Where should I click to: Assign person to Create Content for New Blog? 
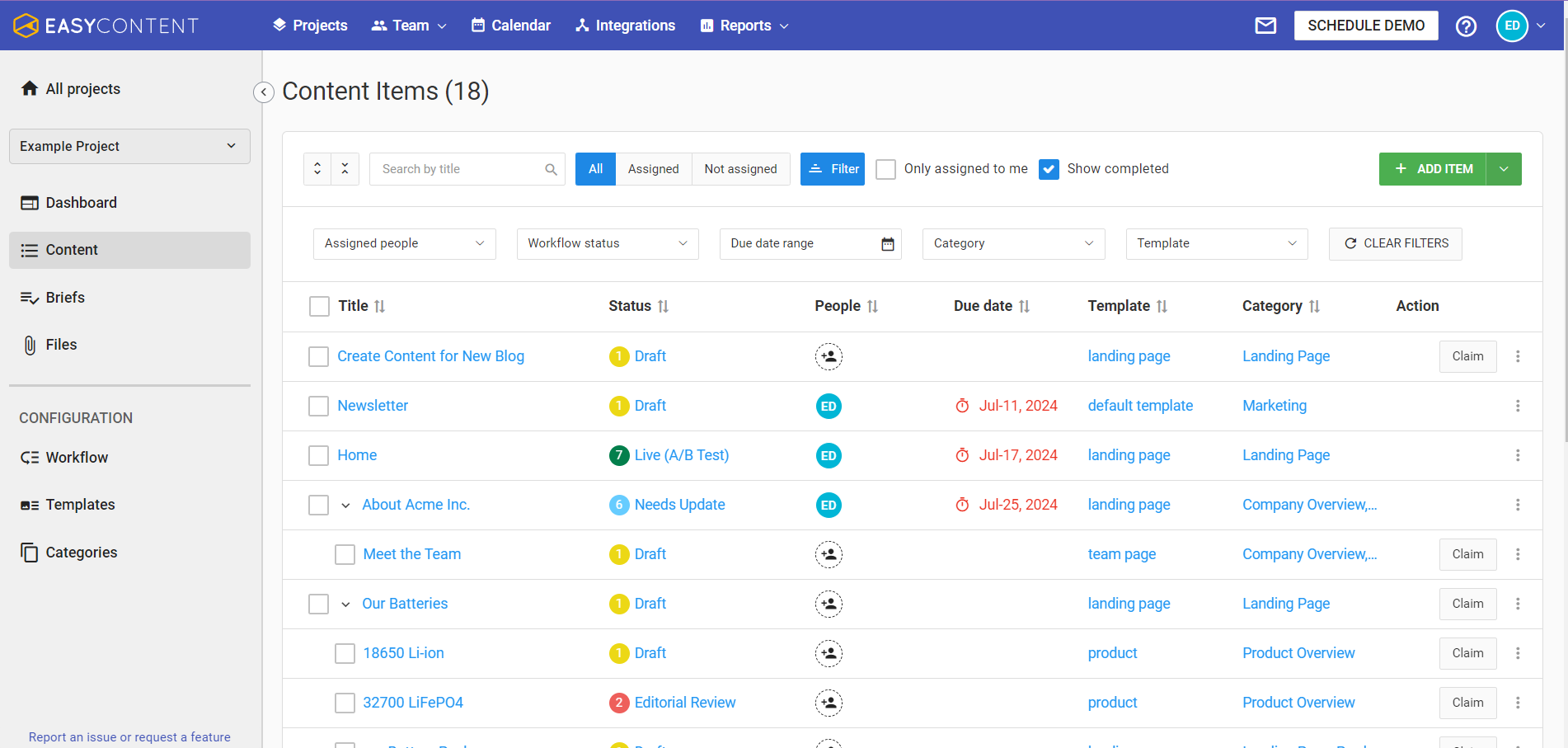pos(829,356)
